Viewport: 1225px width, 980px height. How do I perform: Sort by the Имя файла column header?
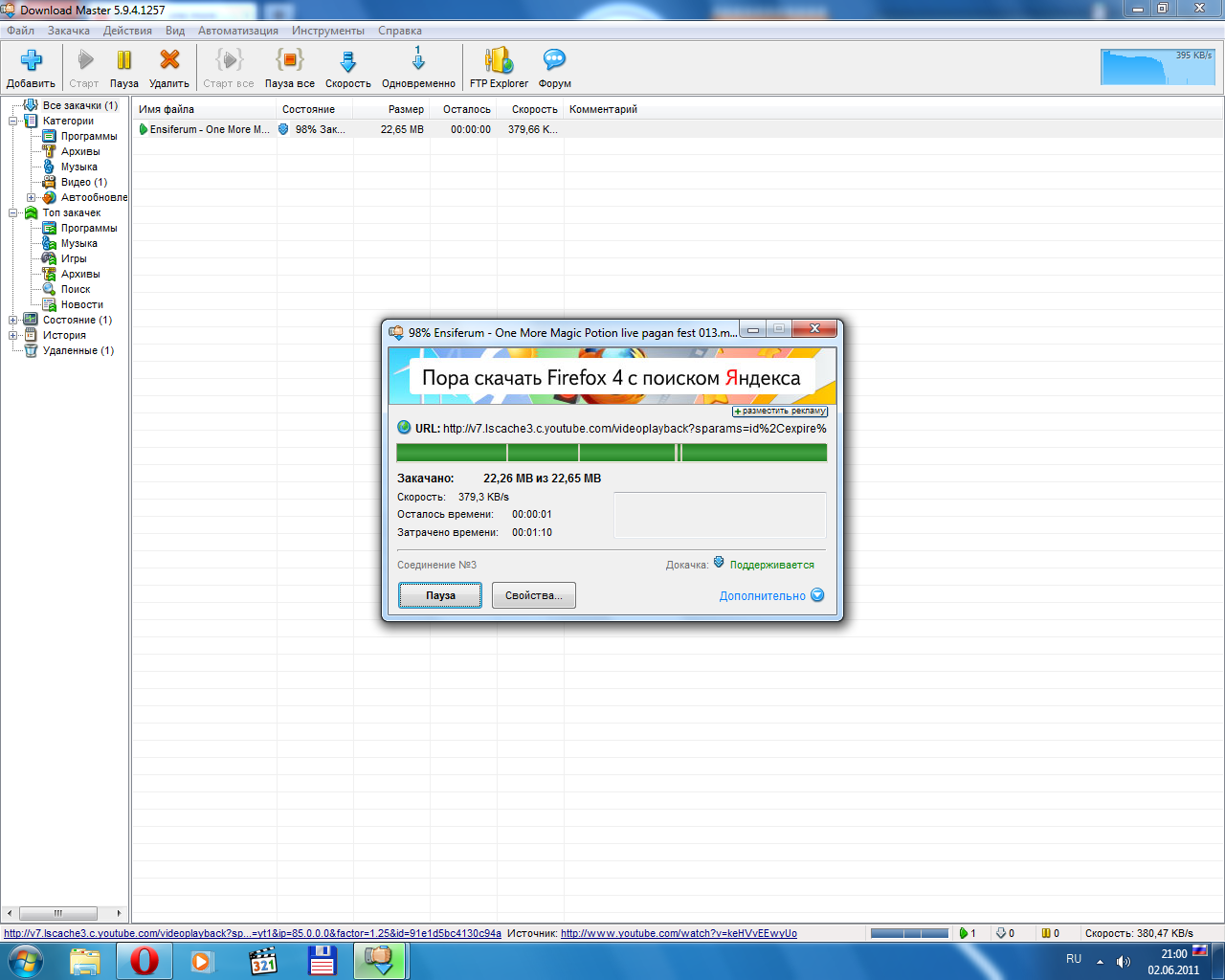pyautogui.click(x=205, y=109)
